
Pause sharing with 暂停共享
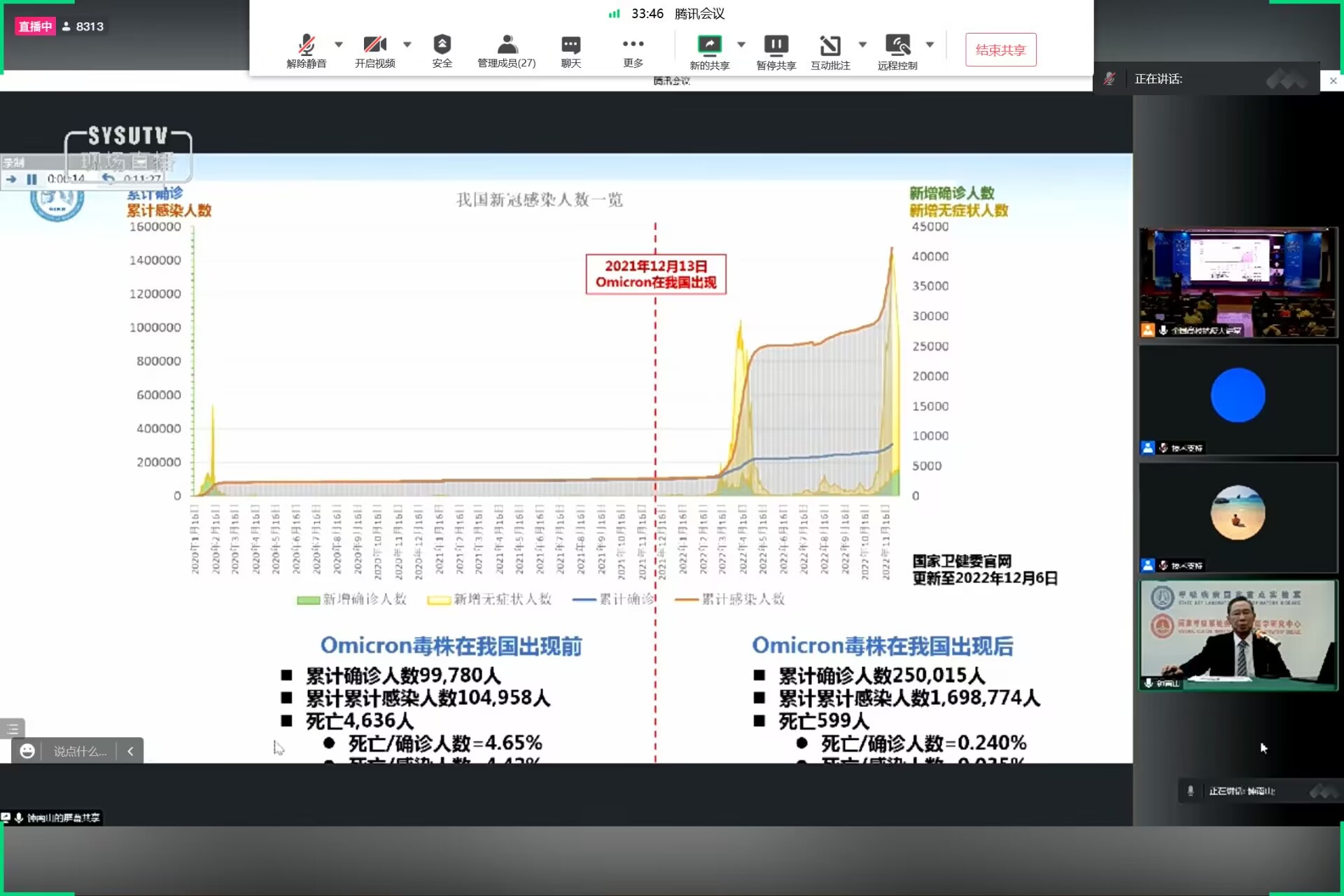(x=776, y=45)
